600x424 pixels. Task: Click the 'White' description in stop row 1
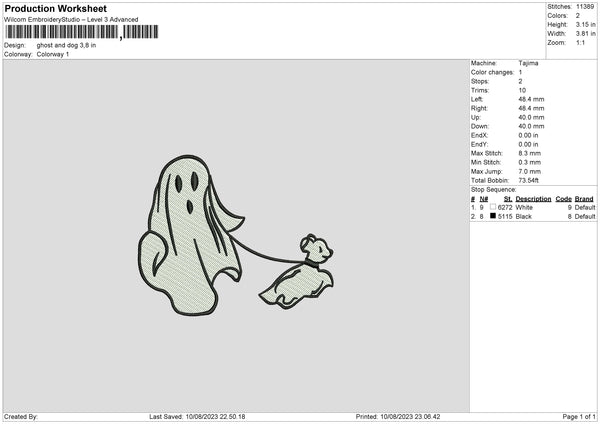point(524,207)
